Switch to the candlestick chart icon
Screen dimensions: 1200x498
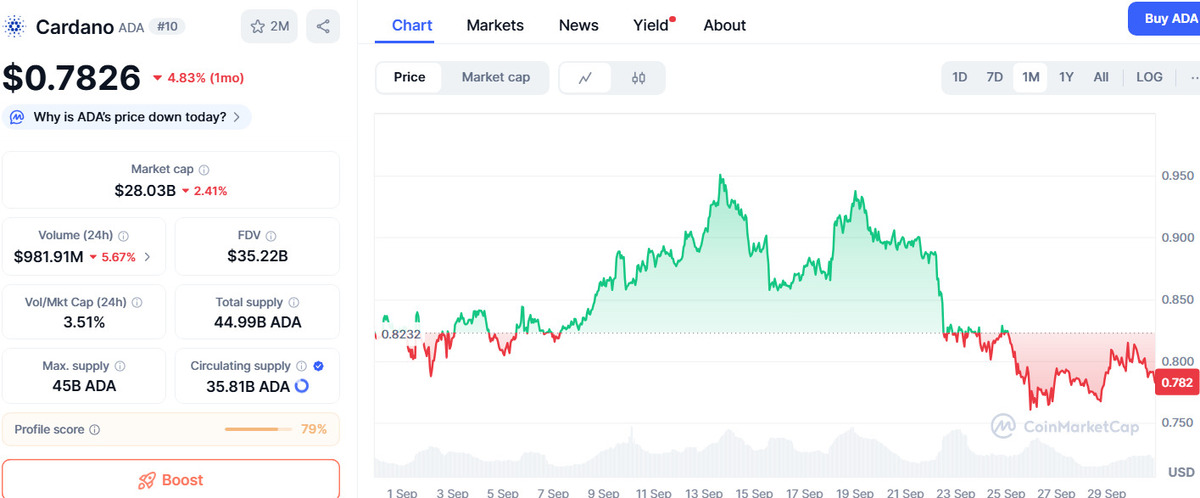639,77
